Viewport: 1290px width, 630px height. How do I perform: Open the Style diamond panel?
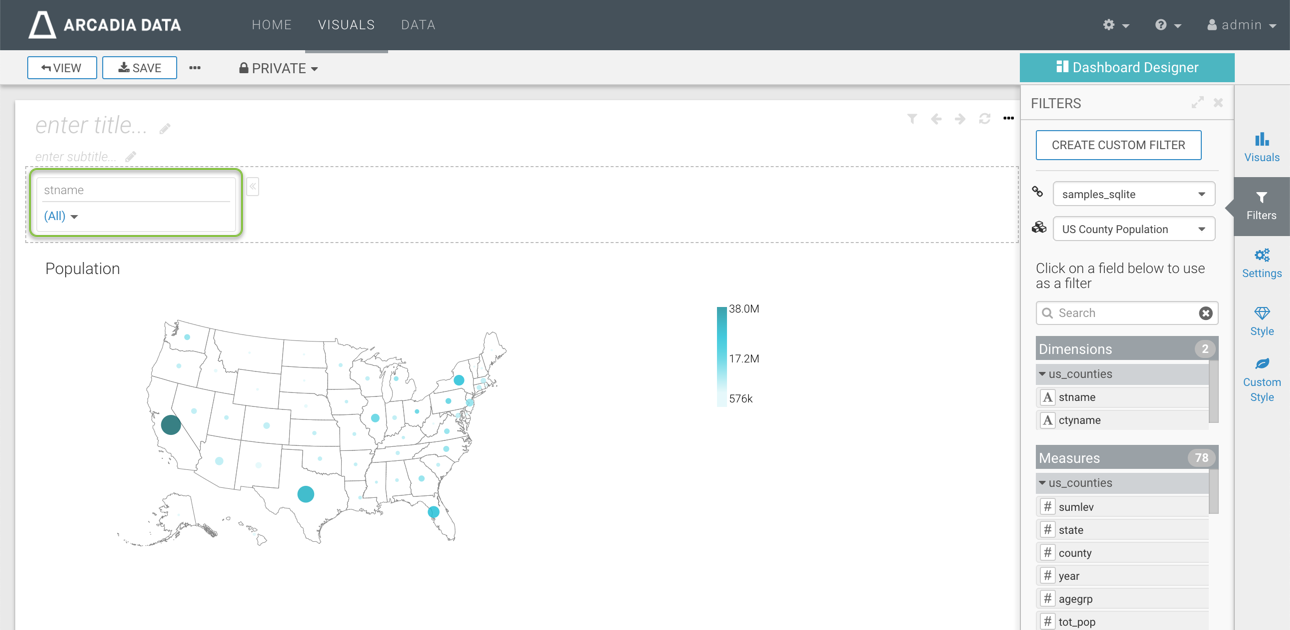pos(1261,321)
